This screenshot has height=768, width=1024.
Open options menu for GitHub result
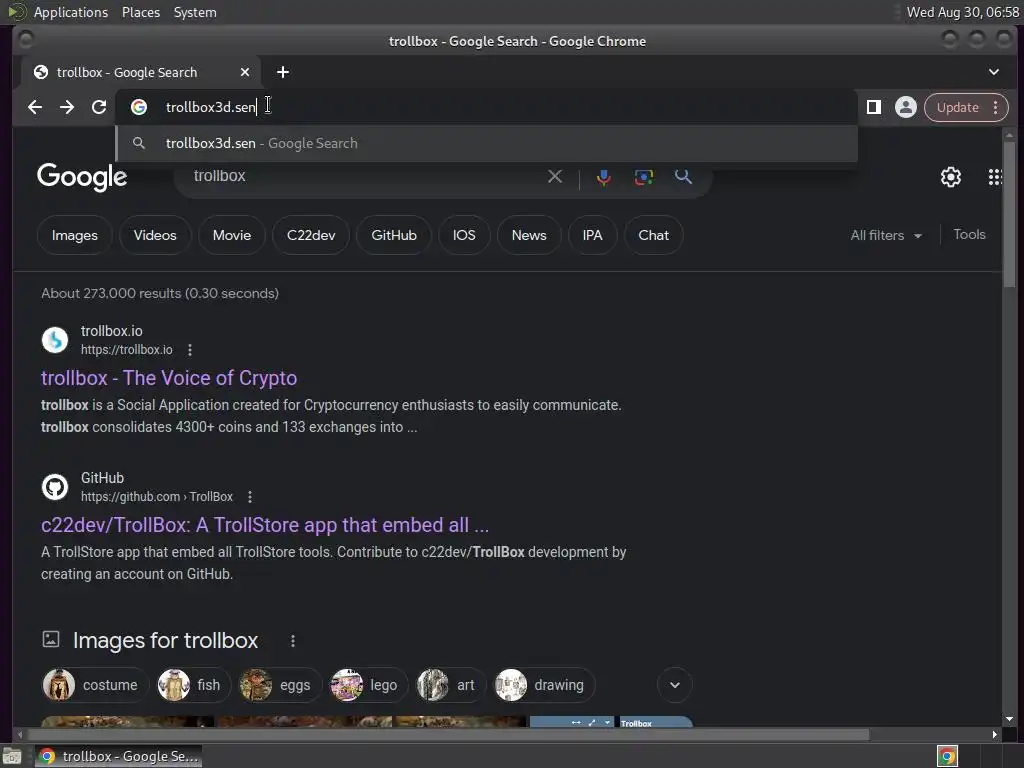tap(250, 497)
